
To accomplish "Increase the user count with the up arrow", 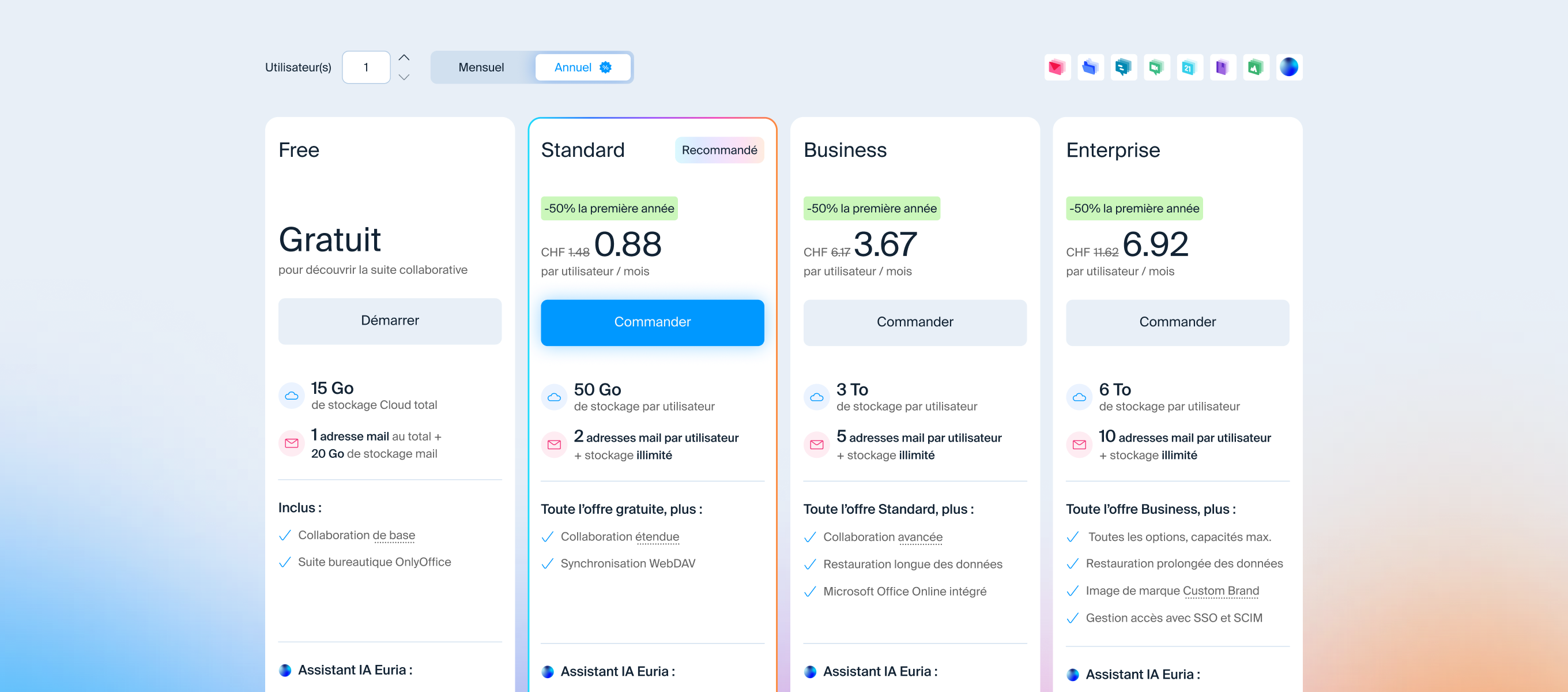I will (404, 57).
